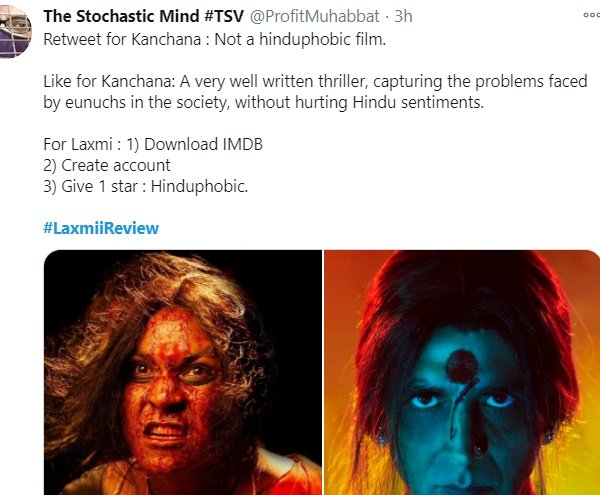Click the 'For Laxmi : 1) Download IMDB' line
The height and width of the screenshot is (495, 600).
coord(153,144)
